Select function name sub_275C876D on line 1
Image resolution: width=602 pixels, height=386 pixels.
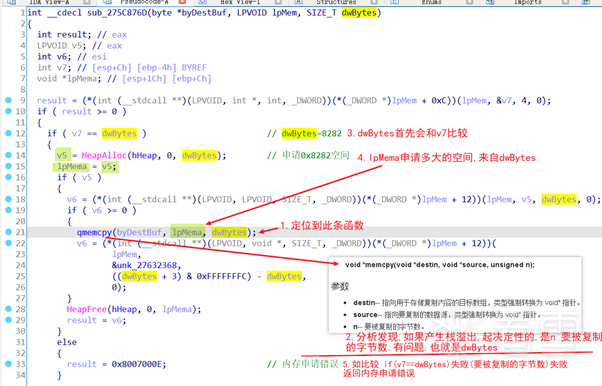click(x=117, y=13)
